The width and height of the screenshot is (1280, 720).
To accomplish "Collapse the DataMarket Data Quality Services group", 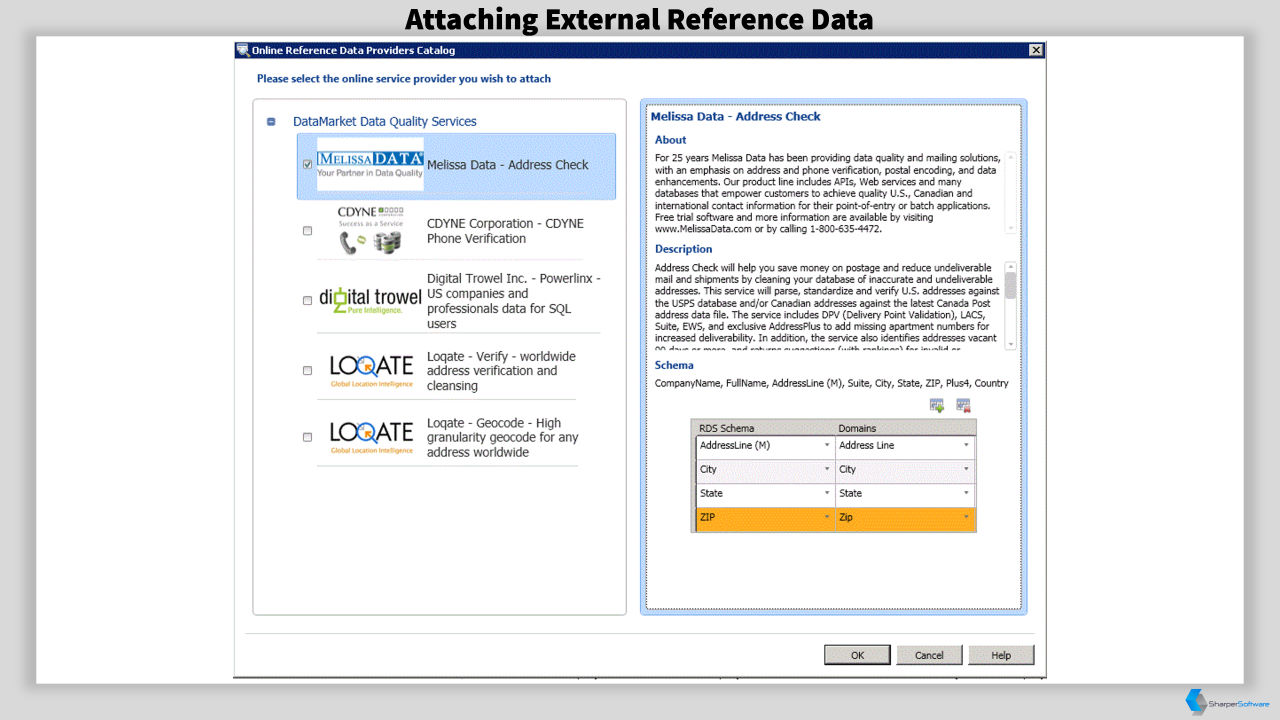I will [271, 122].
